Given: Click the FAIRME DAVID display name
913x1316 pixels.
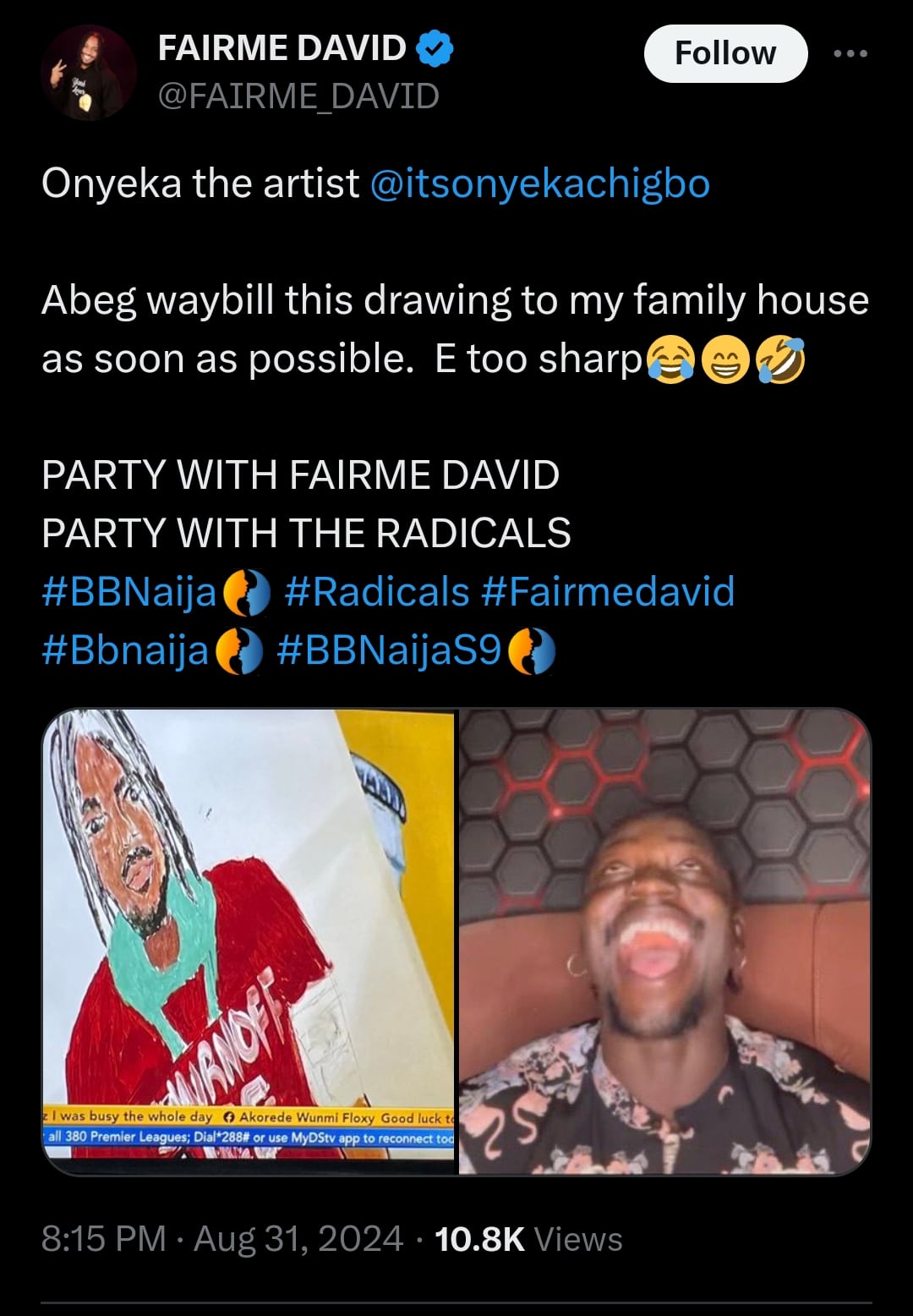Looking at the screenshot, I should coord(282,49).
